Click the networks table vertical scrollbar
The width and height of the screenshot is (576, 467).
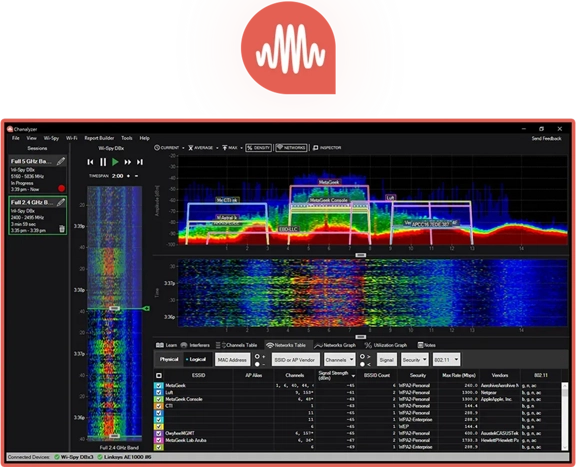(565, 416)
